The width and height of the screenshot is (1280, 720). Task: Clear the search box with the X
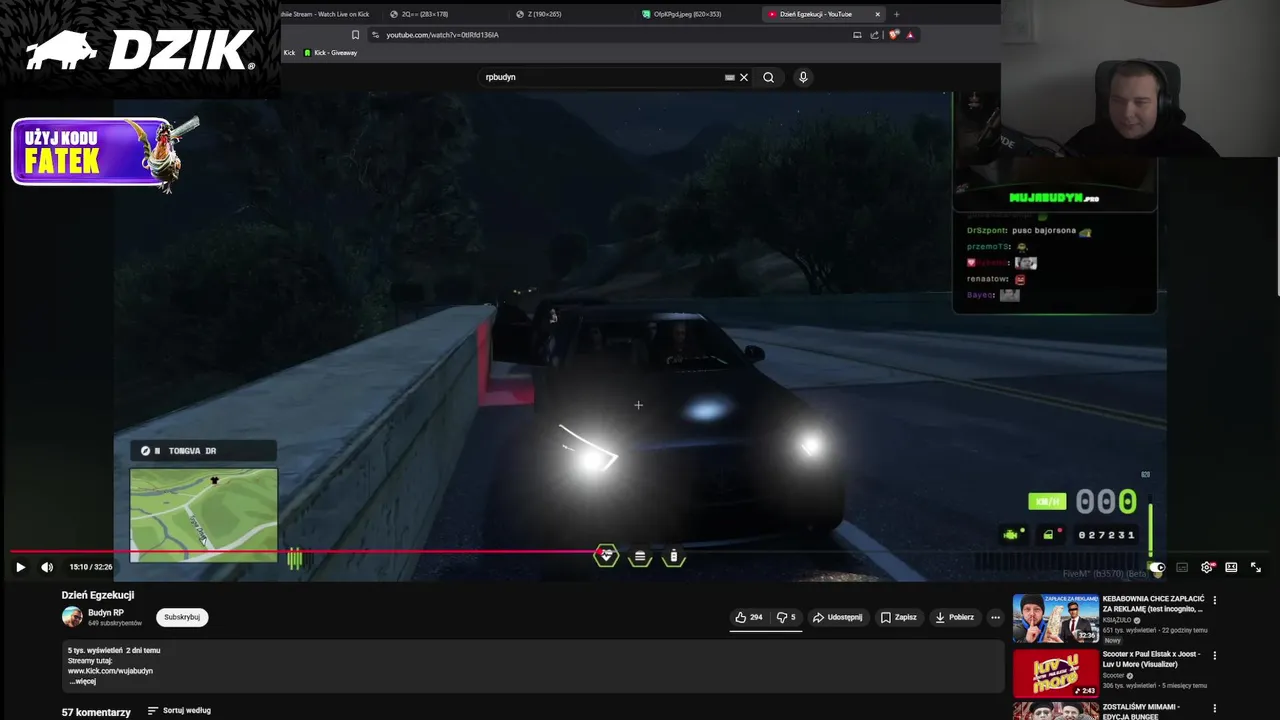point(743,77)
